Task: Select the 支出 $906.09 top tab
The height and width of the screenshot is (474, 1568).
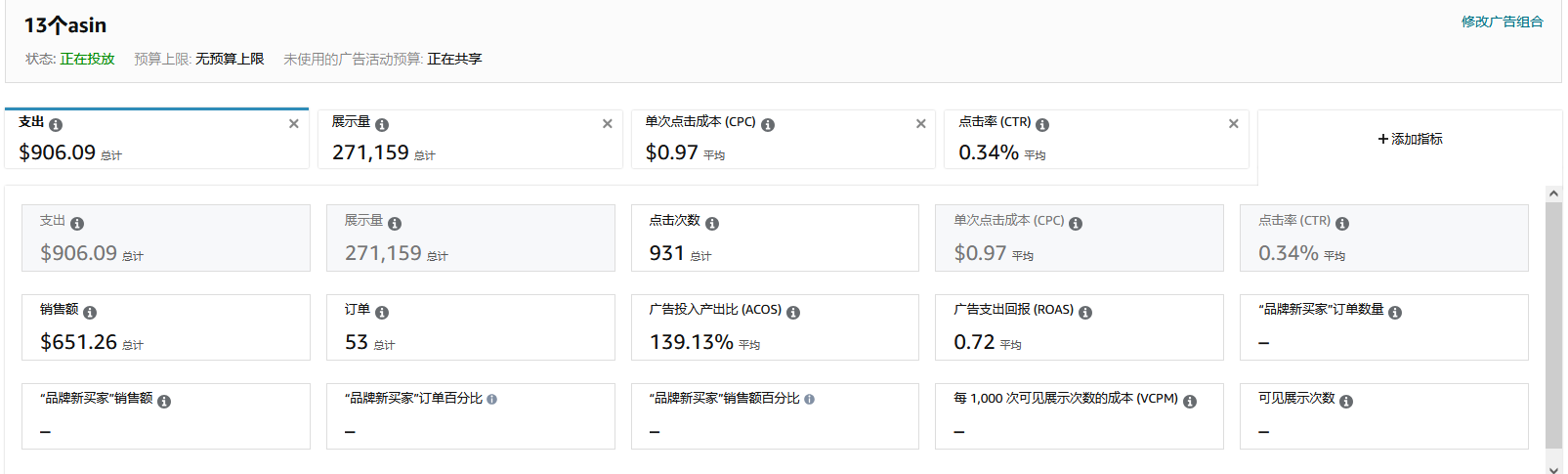Action: click(x=147, y=140)
